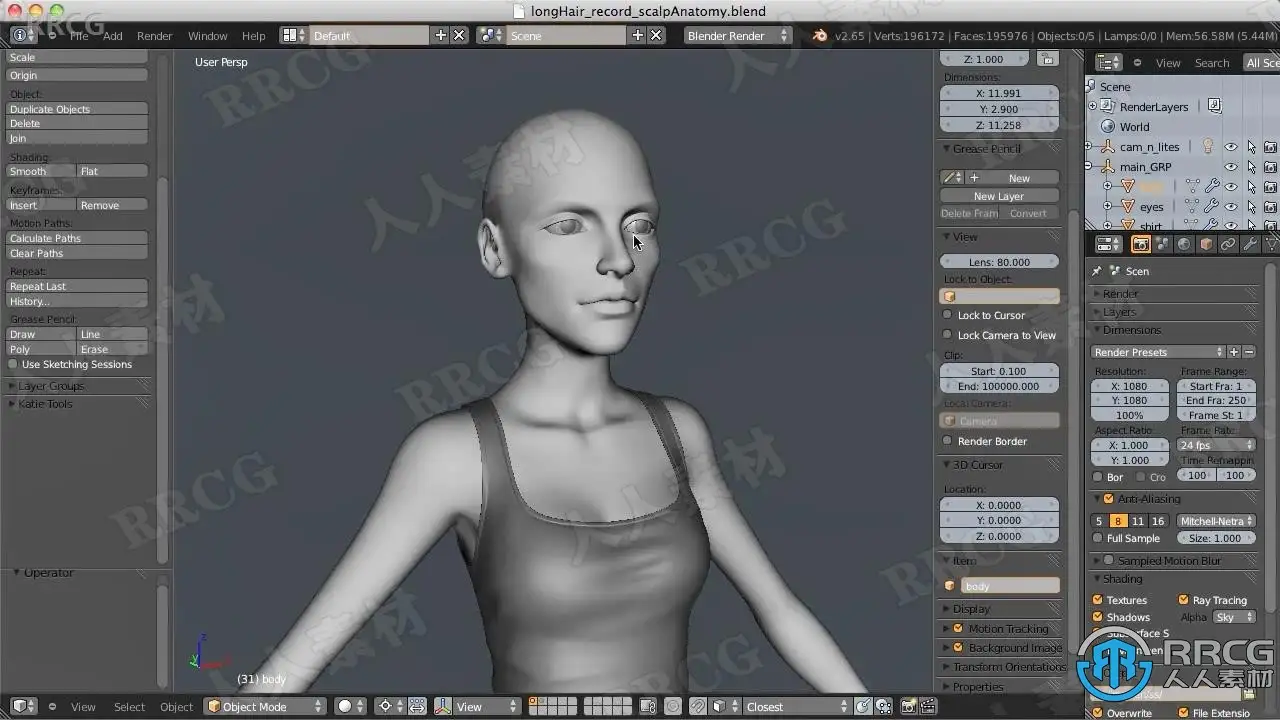Click the Calculate Paths button
The image size is (1280, 720).
(77, 238)
